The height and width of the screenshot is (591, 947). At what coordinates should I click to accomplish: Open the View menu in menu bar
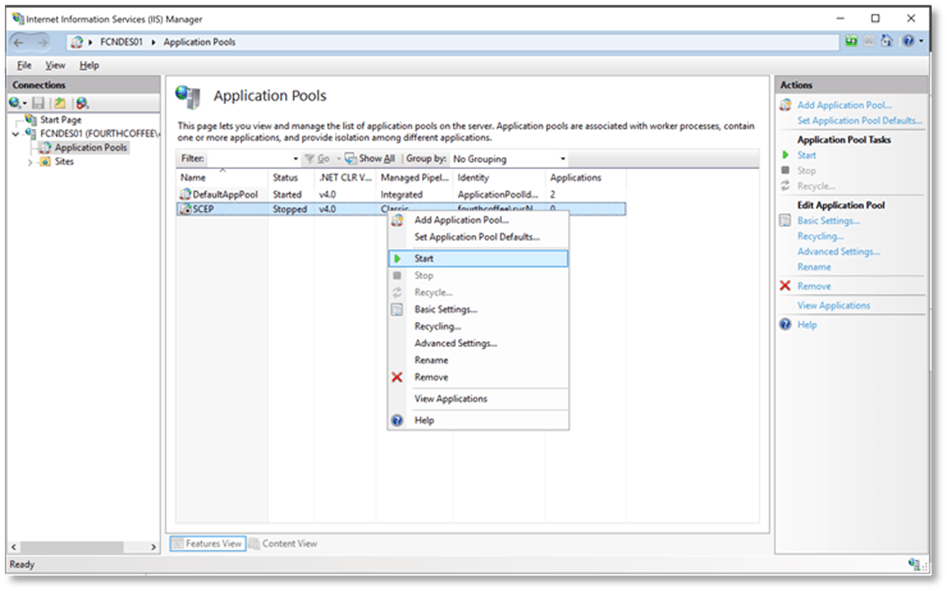55,65
